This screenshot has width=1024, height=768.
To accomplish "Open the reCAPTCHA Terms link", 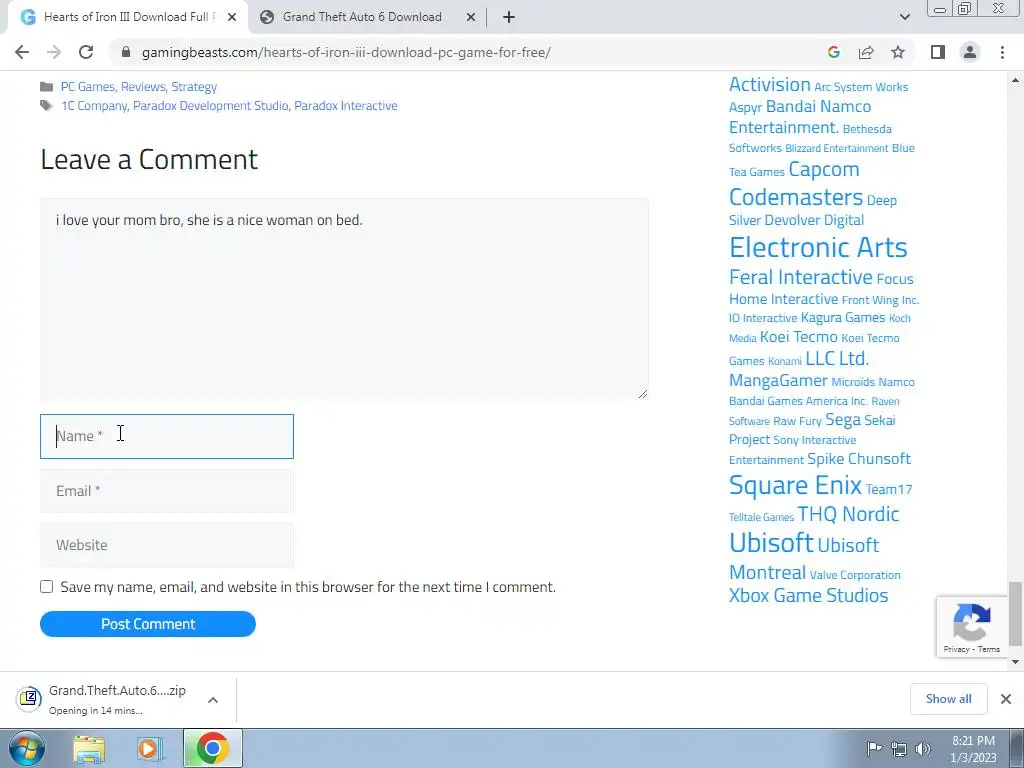I will (x=988, y=649).
